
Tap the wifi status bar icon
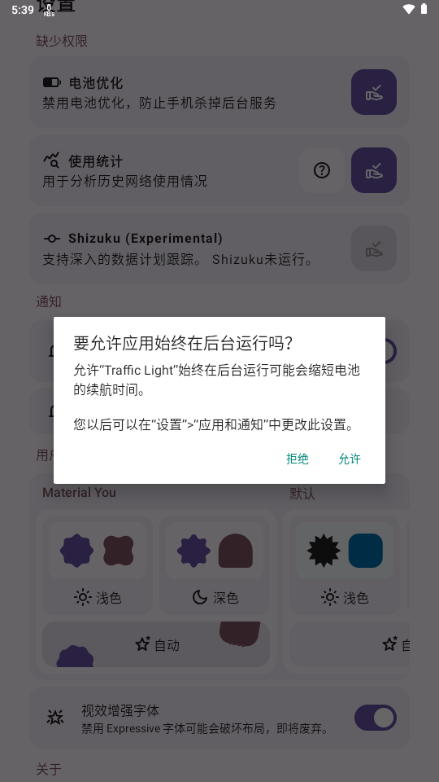point(409,9)
